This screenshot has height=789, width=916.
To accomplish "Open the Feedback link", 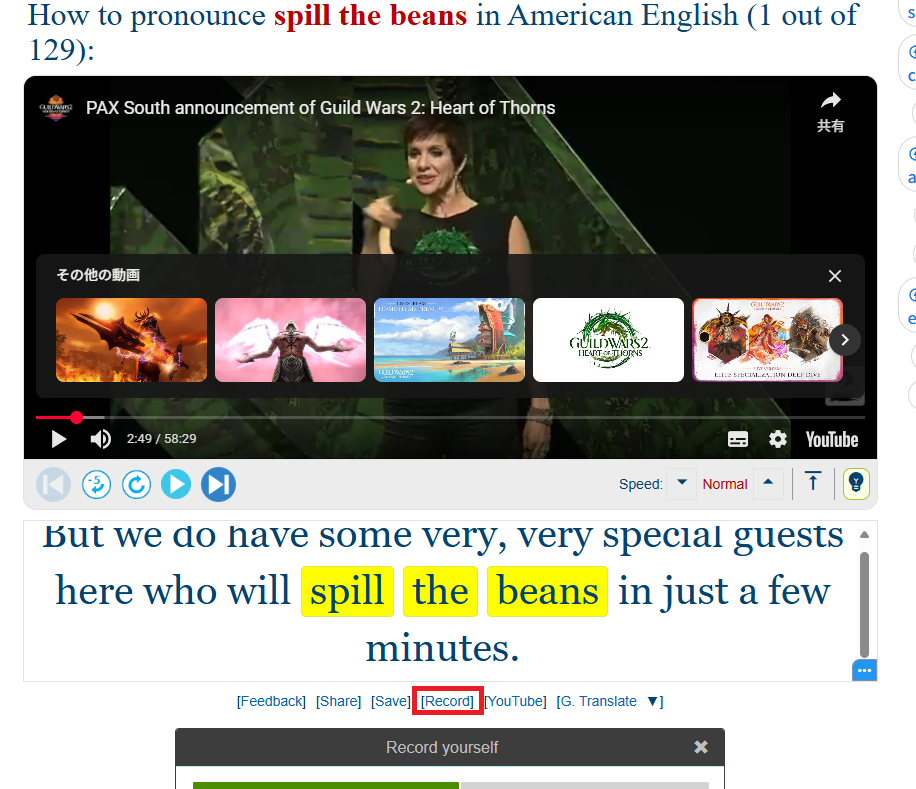I will [x=271, y=701].
